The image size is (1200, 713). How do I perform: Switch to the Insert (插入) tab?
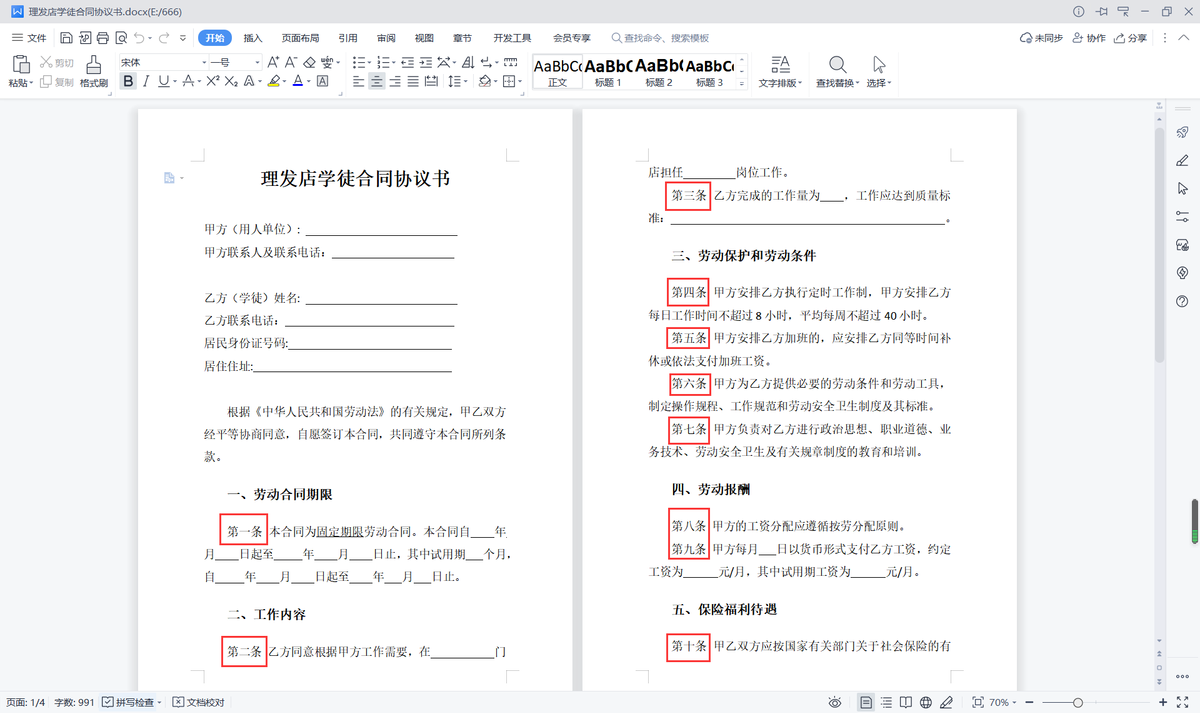click(x=253, y=38)
